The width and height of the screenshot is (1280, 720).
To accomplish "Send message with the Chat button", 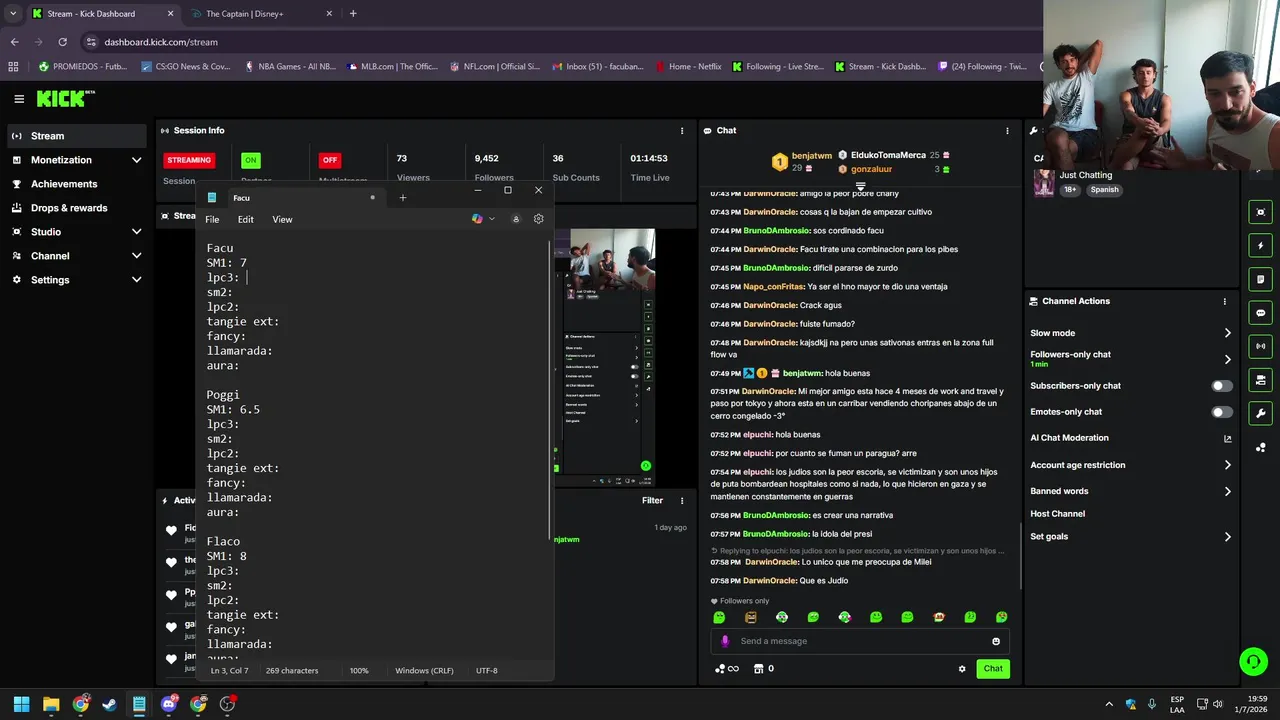I will [x=993, y=669].
